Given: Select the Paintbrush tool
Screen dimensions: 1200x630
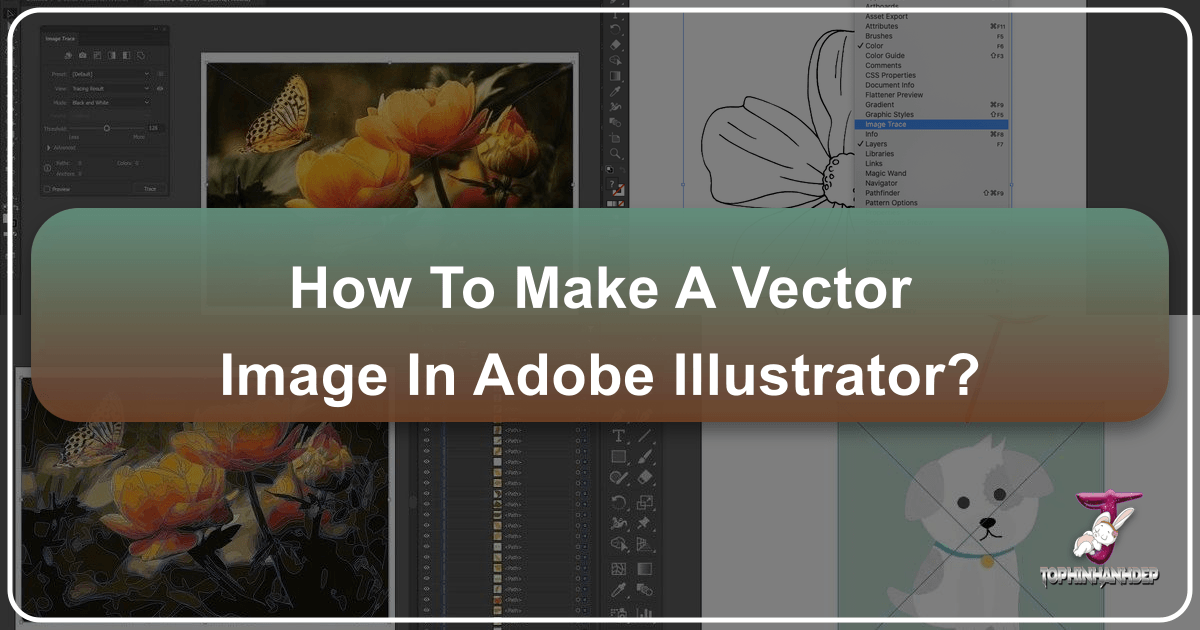Looking at the screenshot, I should click(645, 457).
